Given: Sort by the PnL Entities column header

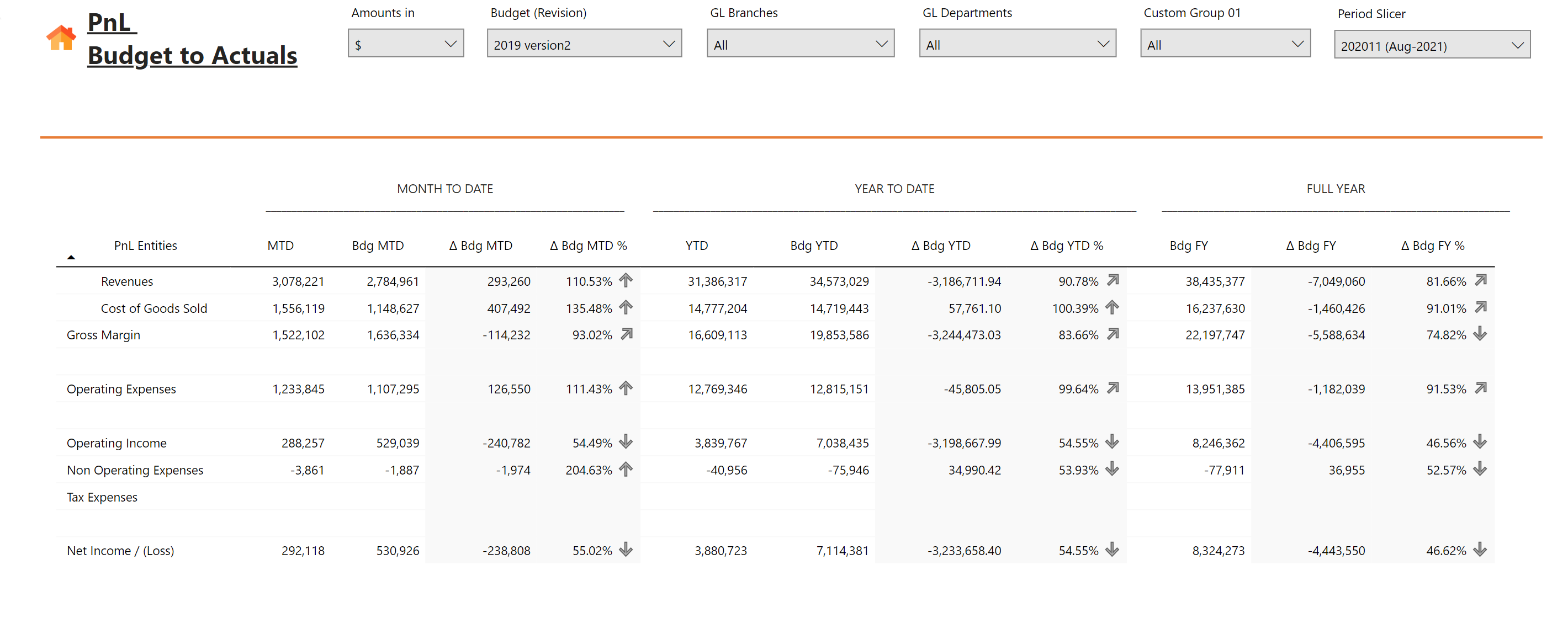Looking at the screenshot, I should pyautogui.click(x=145, y=246).
